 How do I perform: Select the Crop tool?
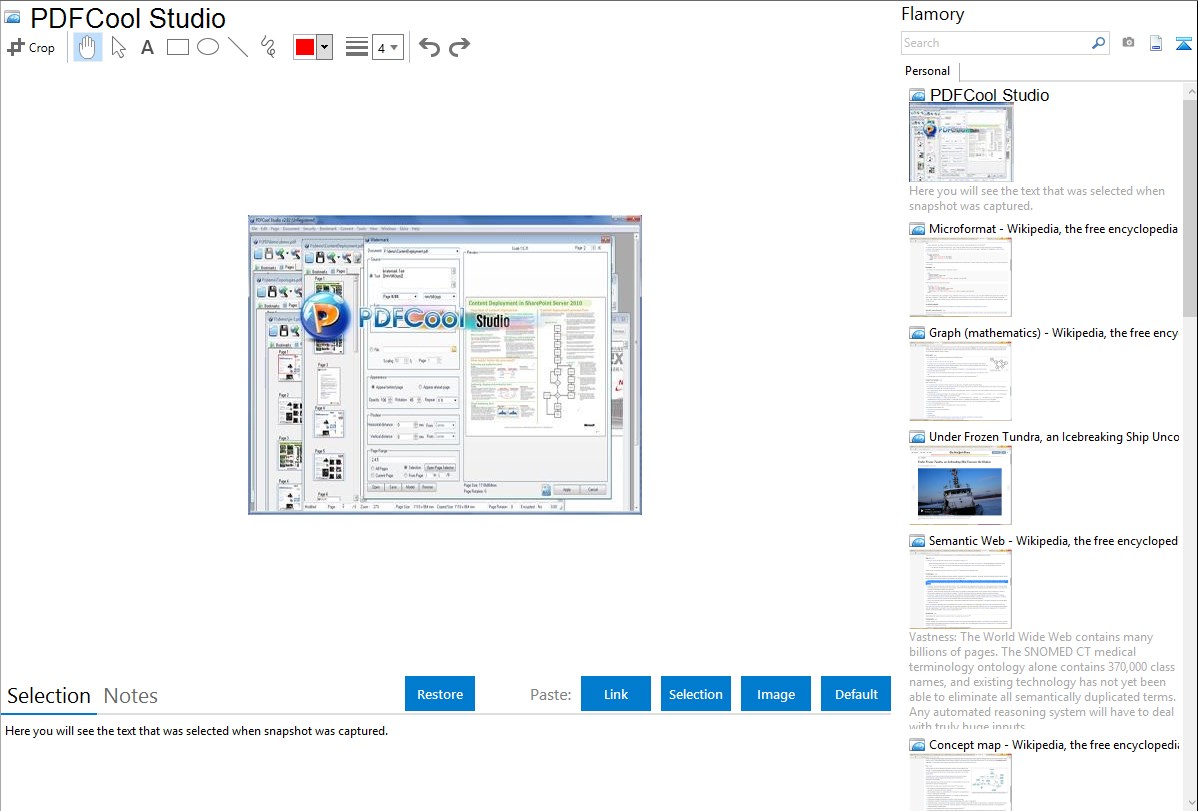[x=31, y=47]
